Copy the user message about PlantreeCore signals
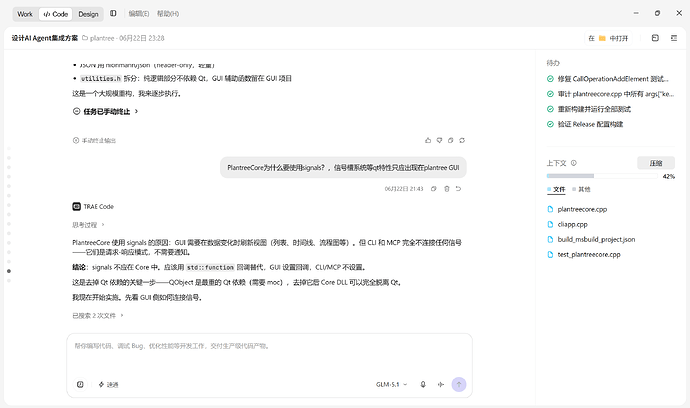 (433, 189)
